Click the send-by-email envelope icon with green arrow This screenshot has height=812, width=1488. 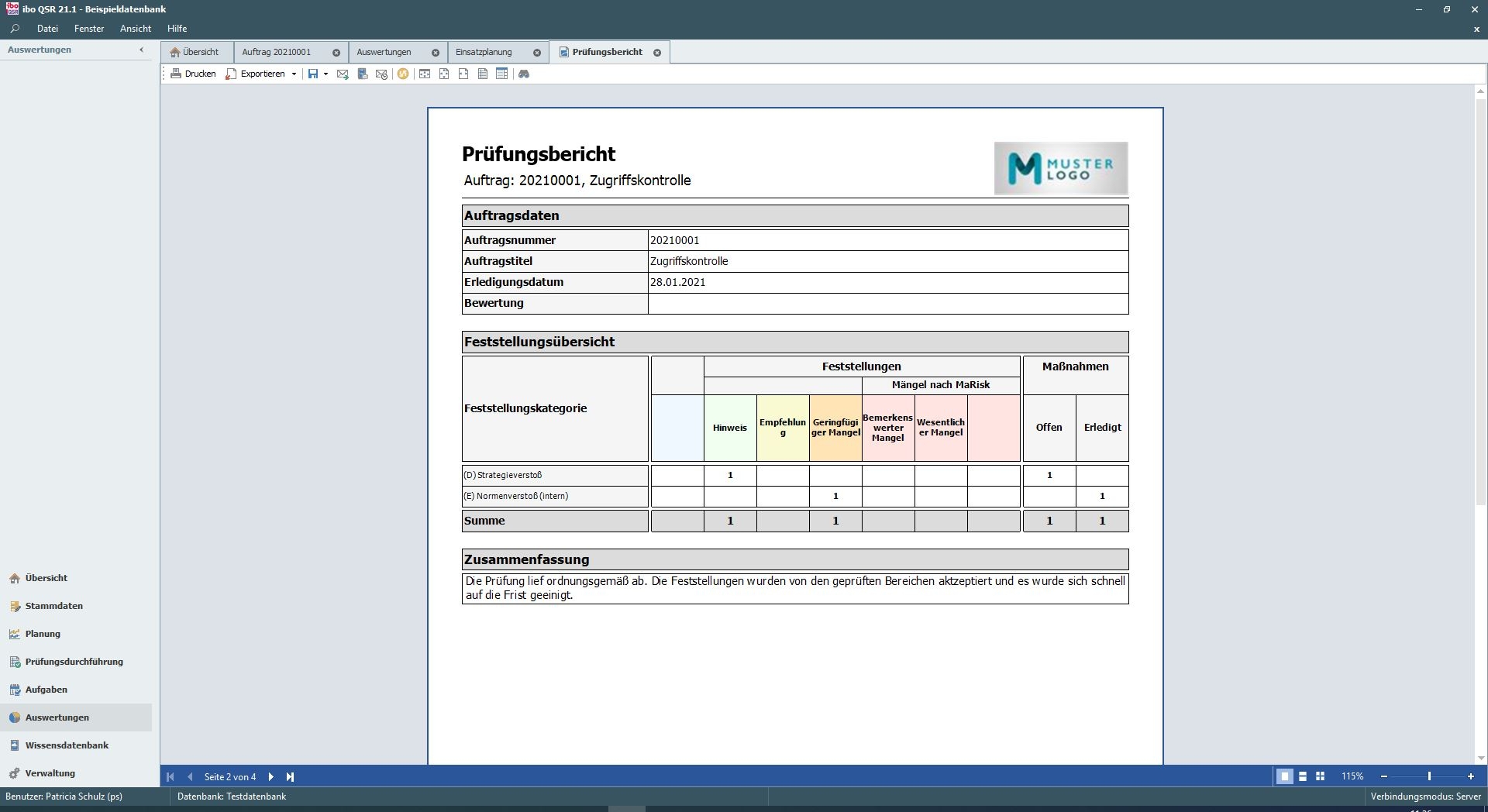click(343, 74)
